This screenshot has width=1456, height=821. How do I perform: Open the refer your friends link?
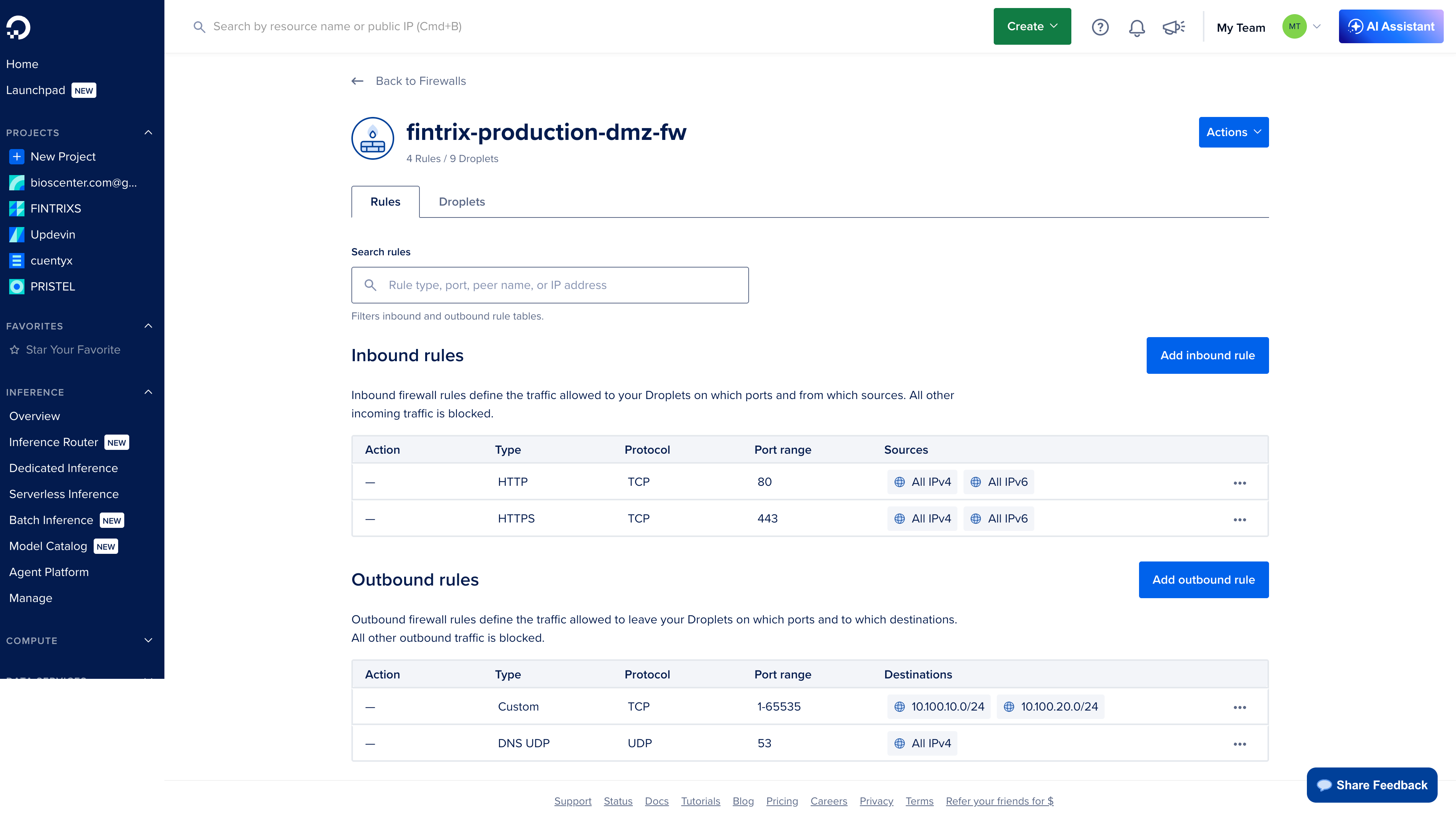coord(999,801)
